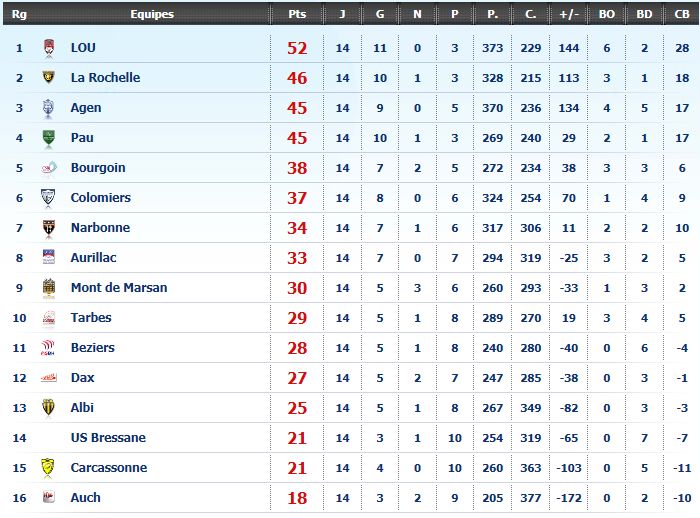Click the LOU team crest icon
This screenshot has height=518, width=700.
[x=49, y=48]
